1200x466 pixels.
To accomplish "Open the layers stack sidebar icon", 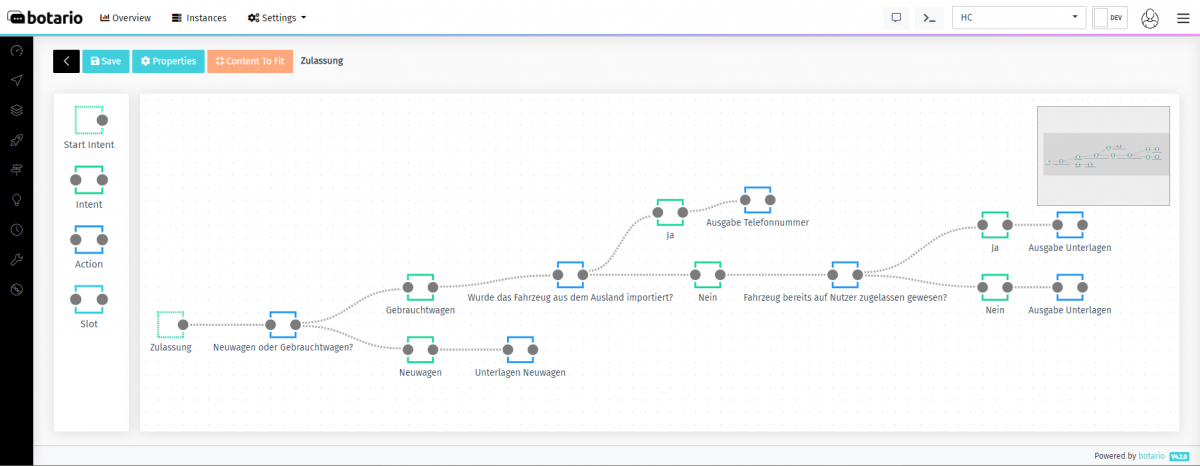I will (17, 110).
